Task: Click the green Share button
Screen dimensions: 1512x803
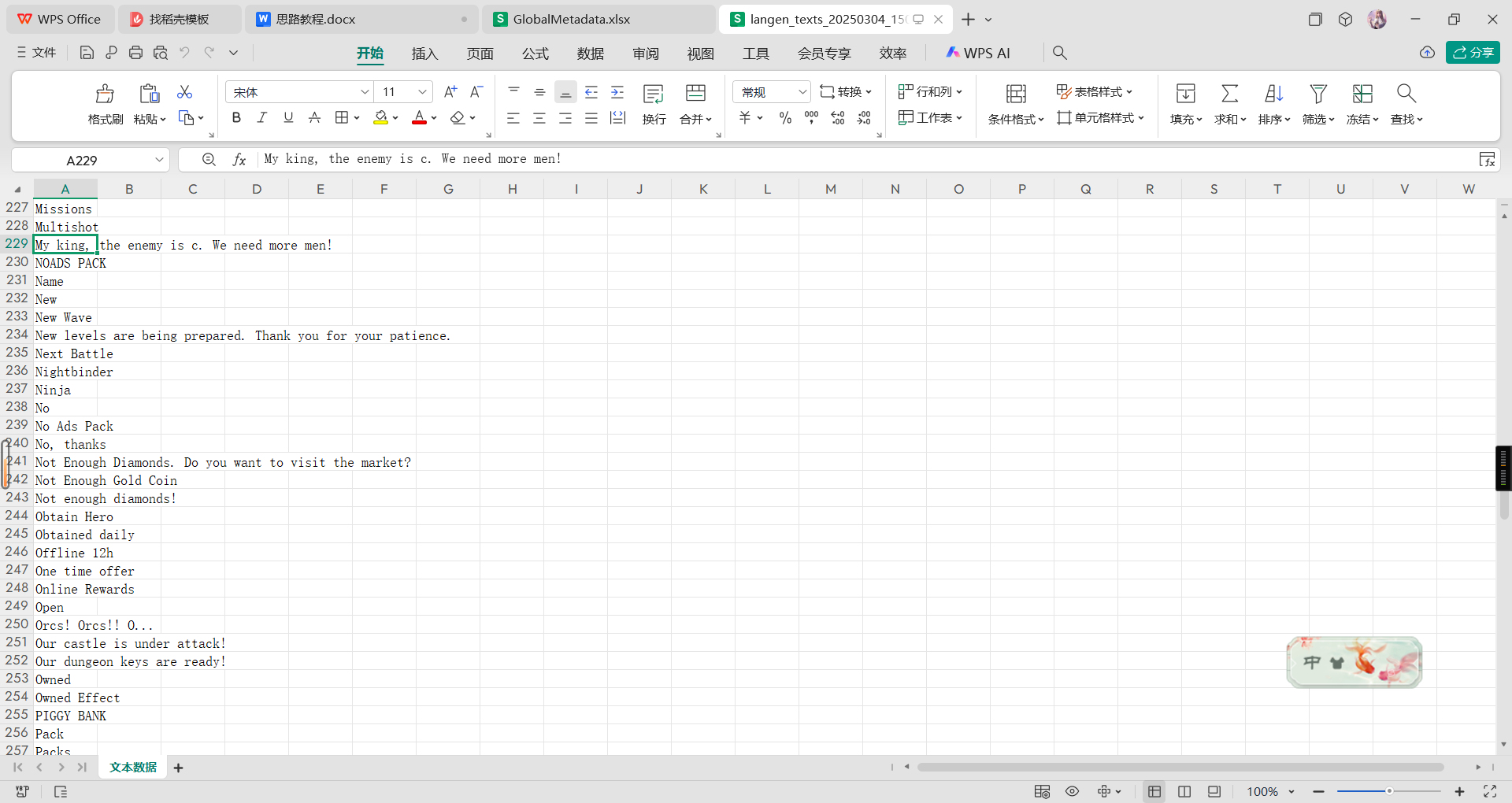Action: 1473,53
